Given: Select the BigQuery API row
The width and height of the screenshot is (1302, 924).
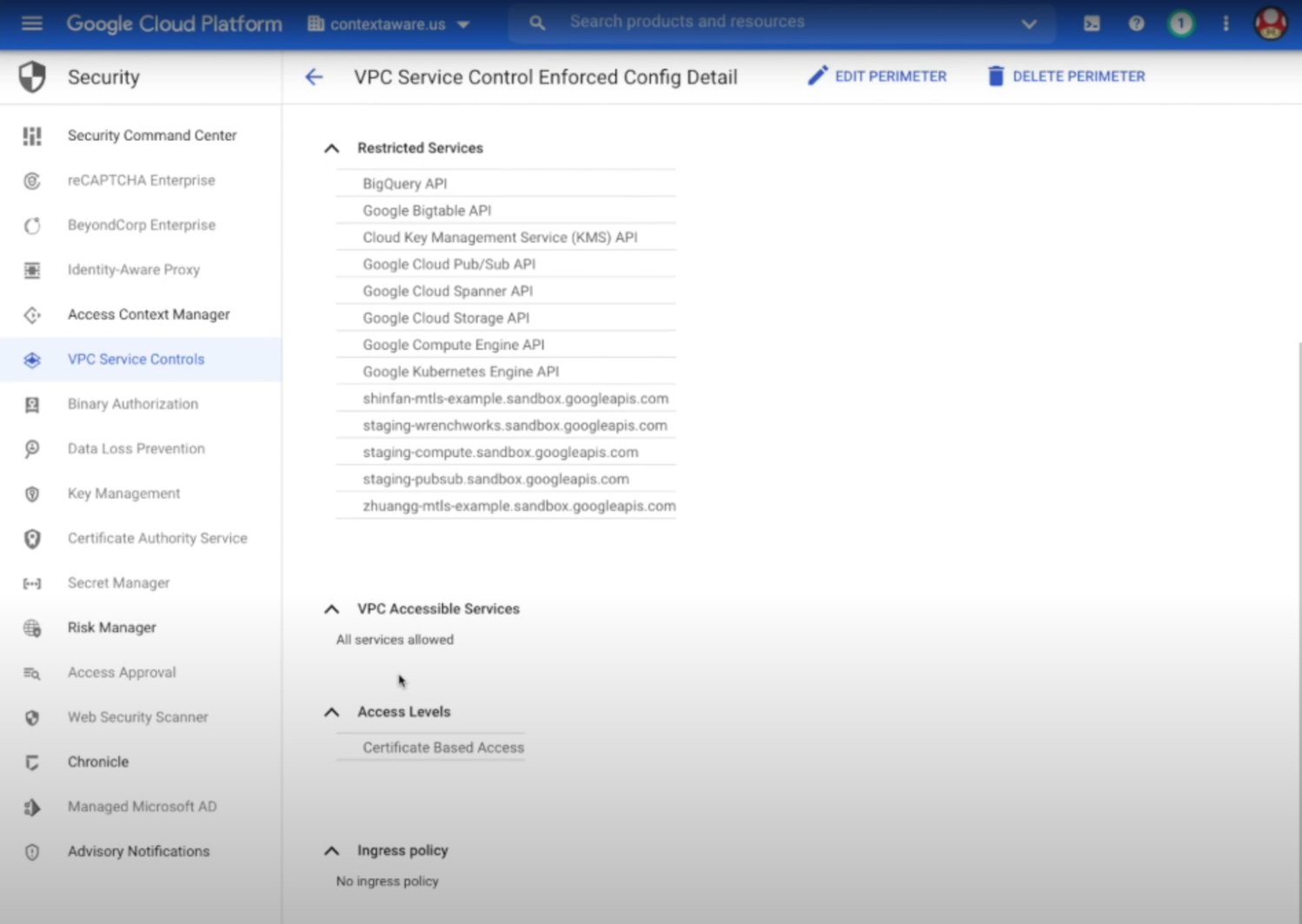Looking at the screenshot, I should pyautogui.click(x=506, y=183).
